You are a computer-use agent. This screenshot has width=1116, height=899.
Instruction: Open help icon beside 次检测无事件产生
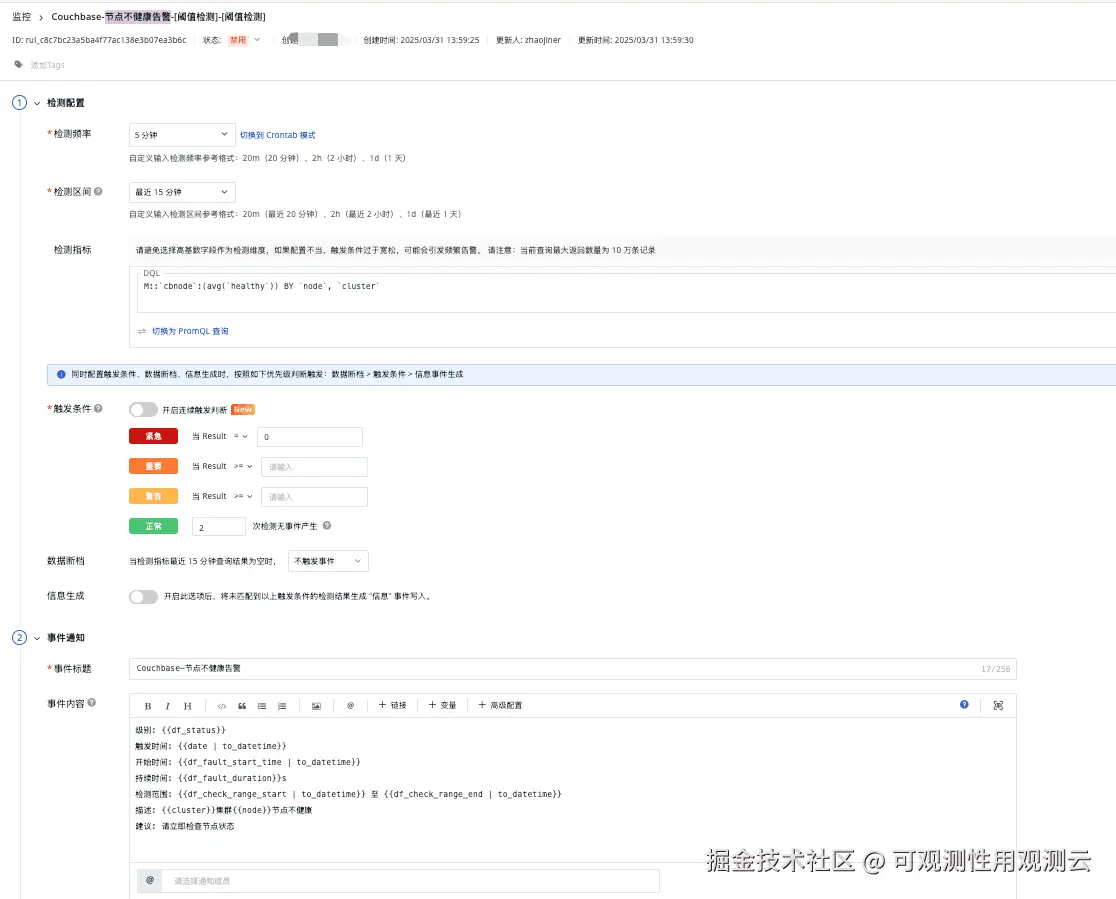(327, 526)
